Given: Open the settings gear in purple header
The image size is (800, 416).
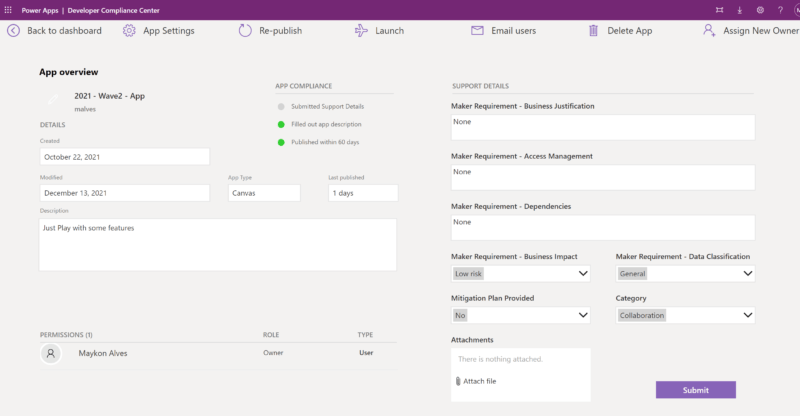Looking at the screenshot, I should [760, 9].
